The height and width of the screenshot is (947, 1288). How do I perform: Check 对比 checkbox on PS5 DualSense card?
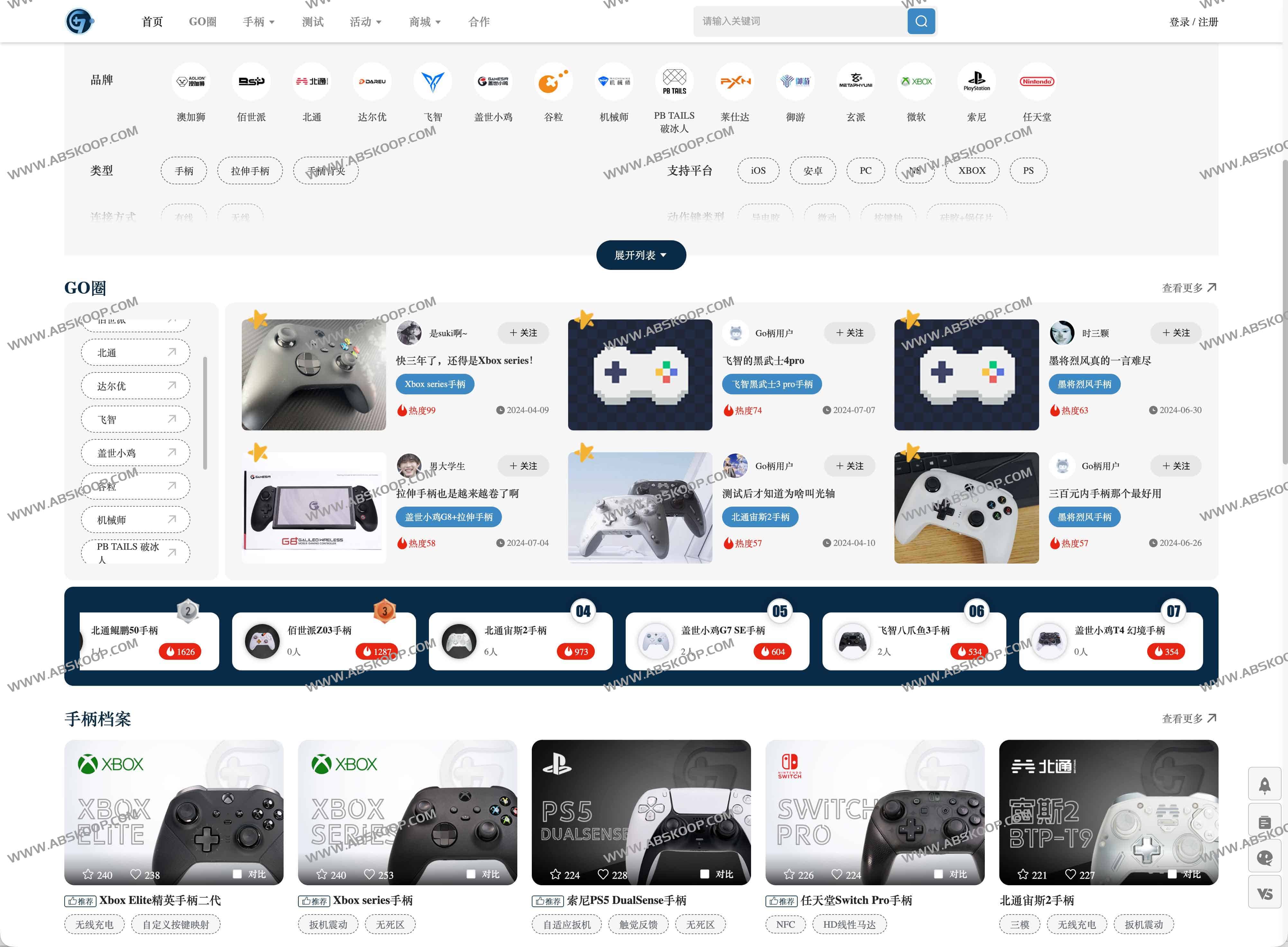(705, 874)
